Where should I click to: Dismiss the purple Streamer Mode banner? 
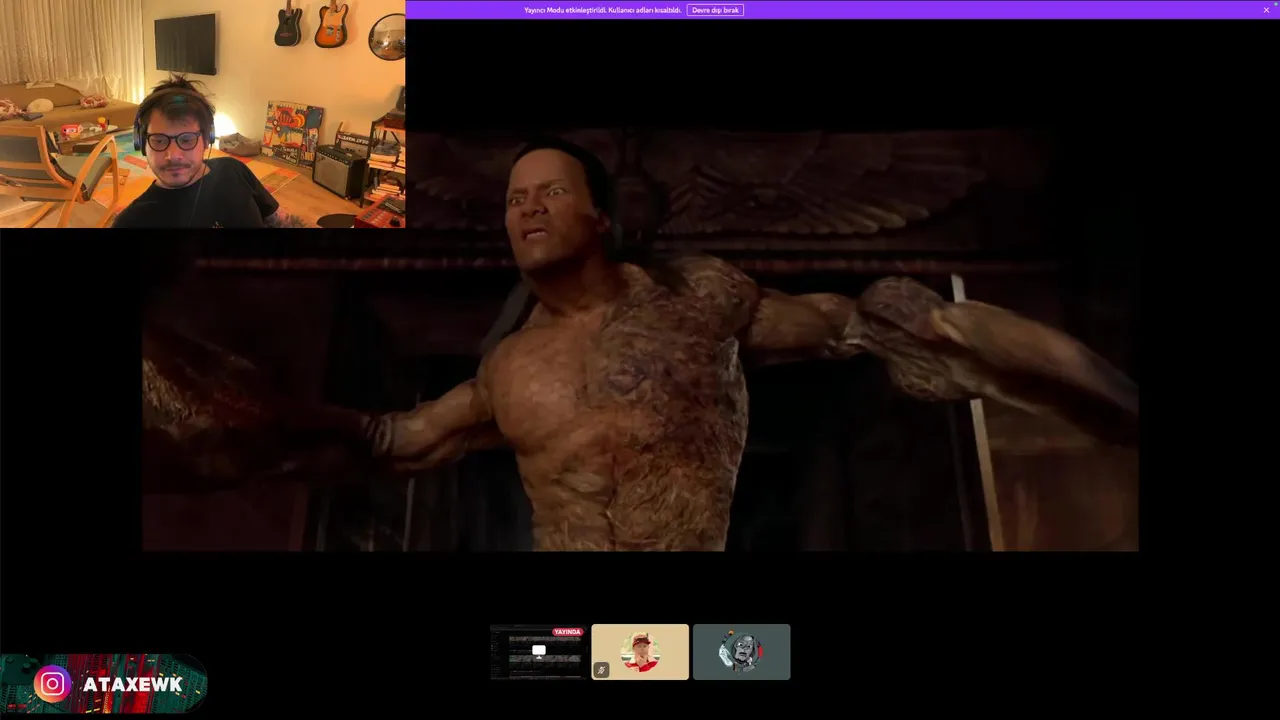click(x=1266, y=10)
